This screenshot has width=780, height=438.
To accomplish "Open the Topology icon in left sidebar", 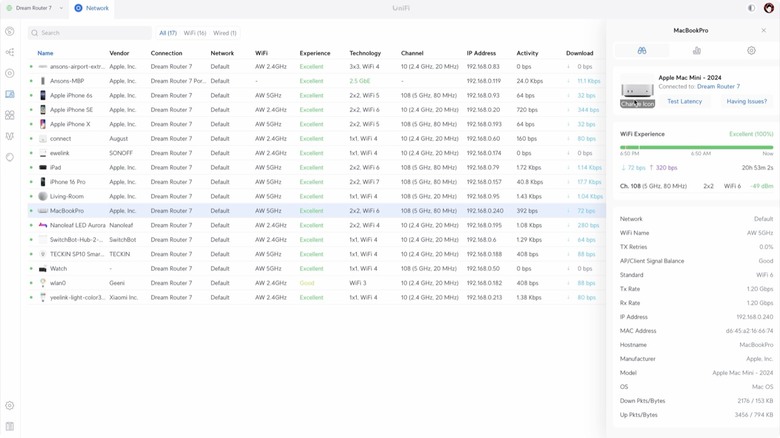I will pyautogui.click(x=9, y=52).
